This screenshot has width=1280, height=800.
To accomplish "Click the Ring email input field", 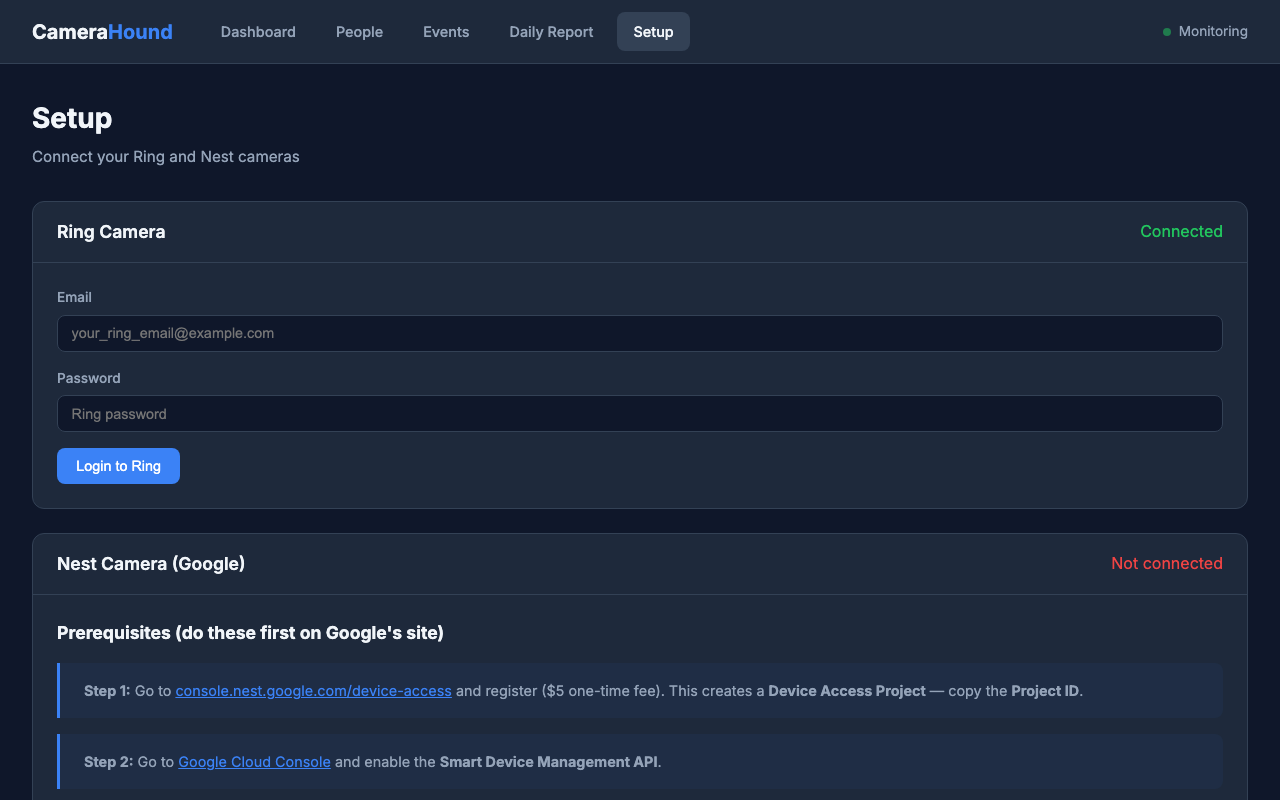I will [x=640, y=333].
